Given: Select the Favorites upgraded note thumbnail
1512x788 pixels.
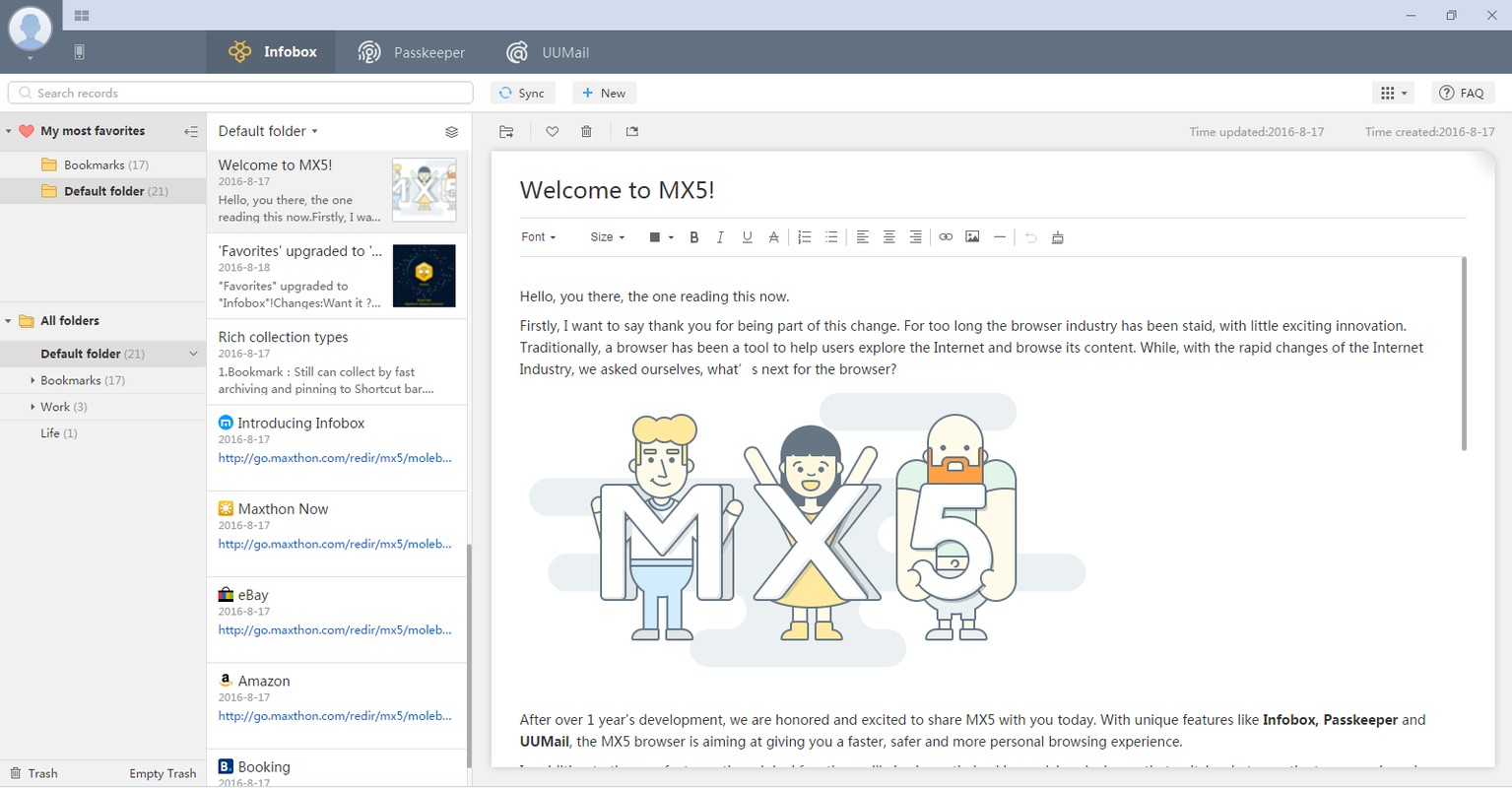Looking at the screenshot, I should [424, 276].
